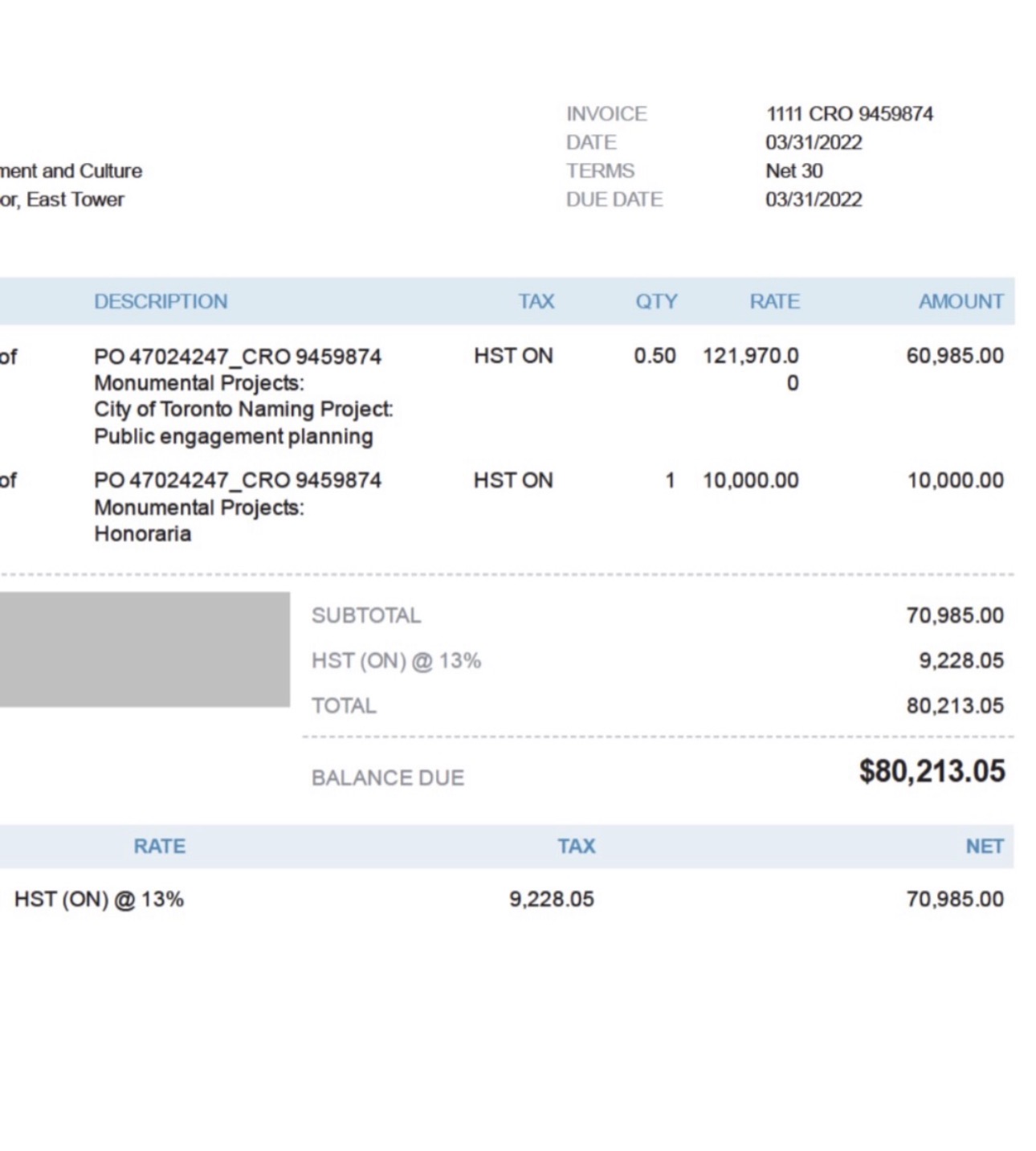Click the Honoraria description line
Viewport: 1036px width, 1151px height.
pyautogui.click(x=143, y=533)
